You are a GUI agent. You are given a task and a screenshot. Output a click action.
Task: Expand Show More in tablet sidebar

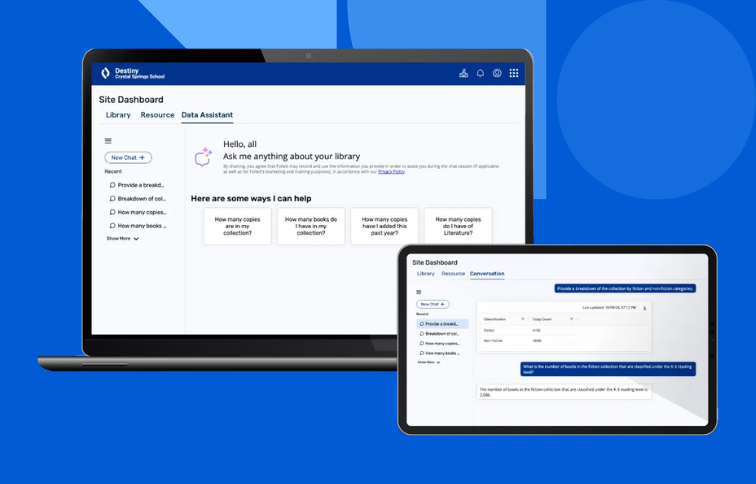429,362
